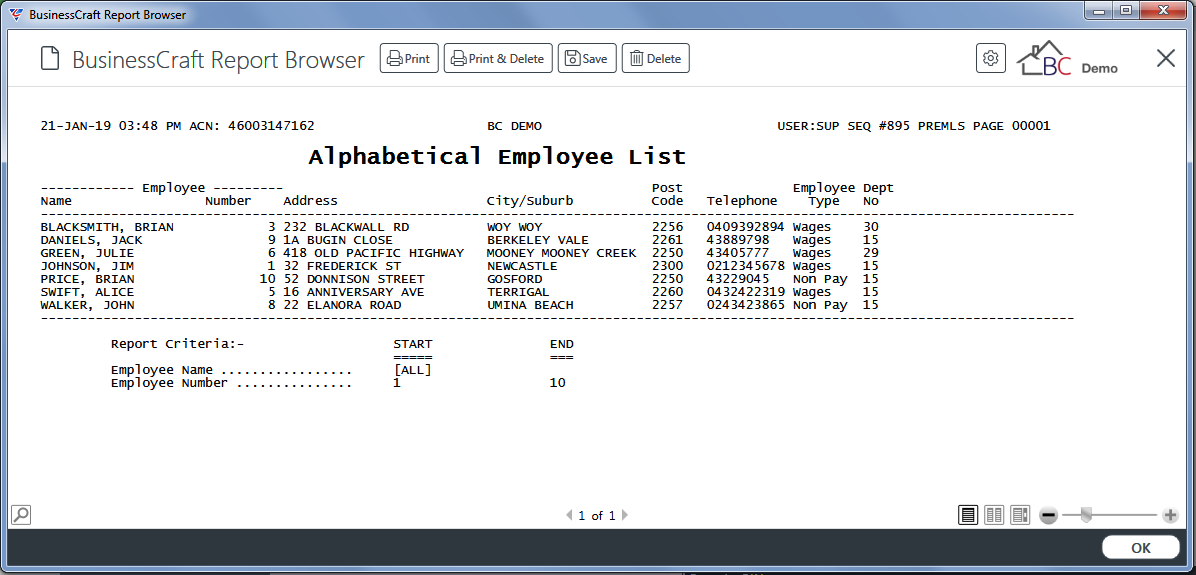Click the OK button

click(1140, 548)
